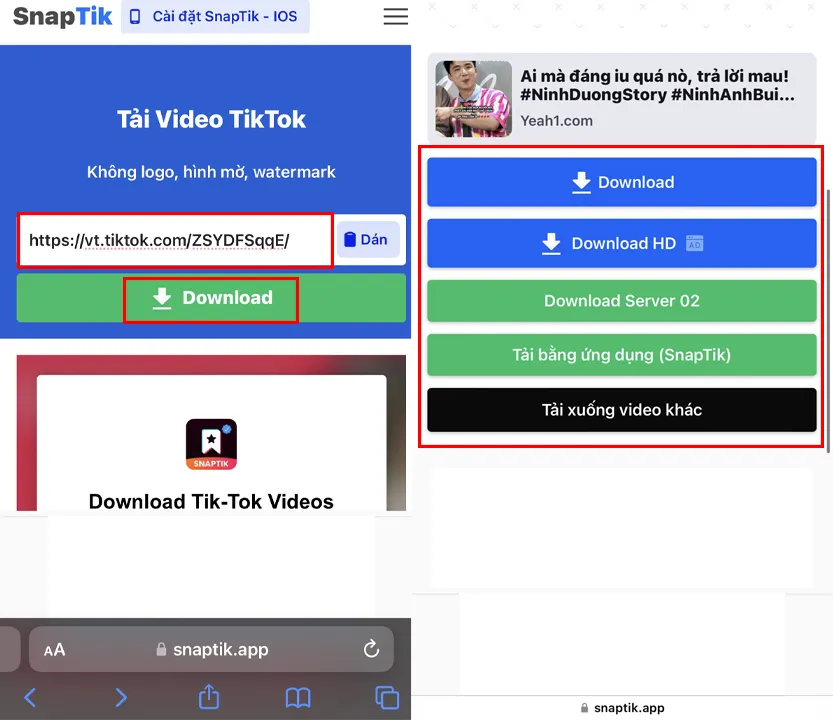The width and height of the screenshot is (833, 720).
Task: Select Tải xuống video khác
Action: coord(621,410)
